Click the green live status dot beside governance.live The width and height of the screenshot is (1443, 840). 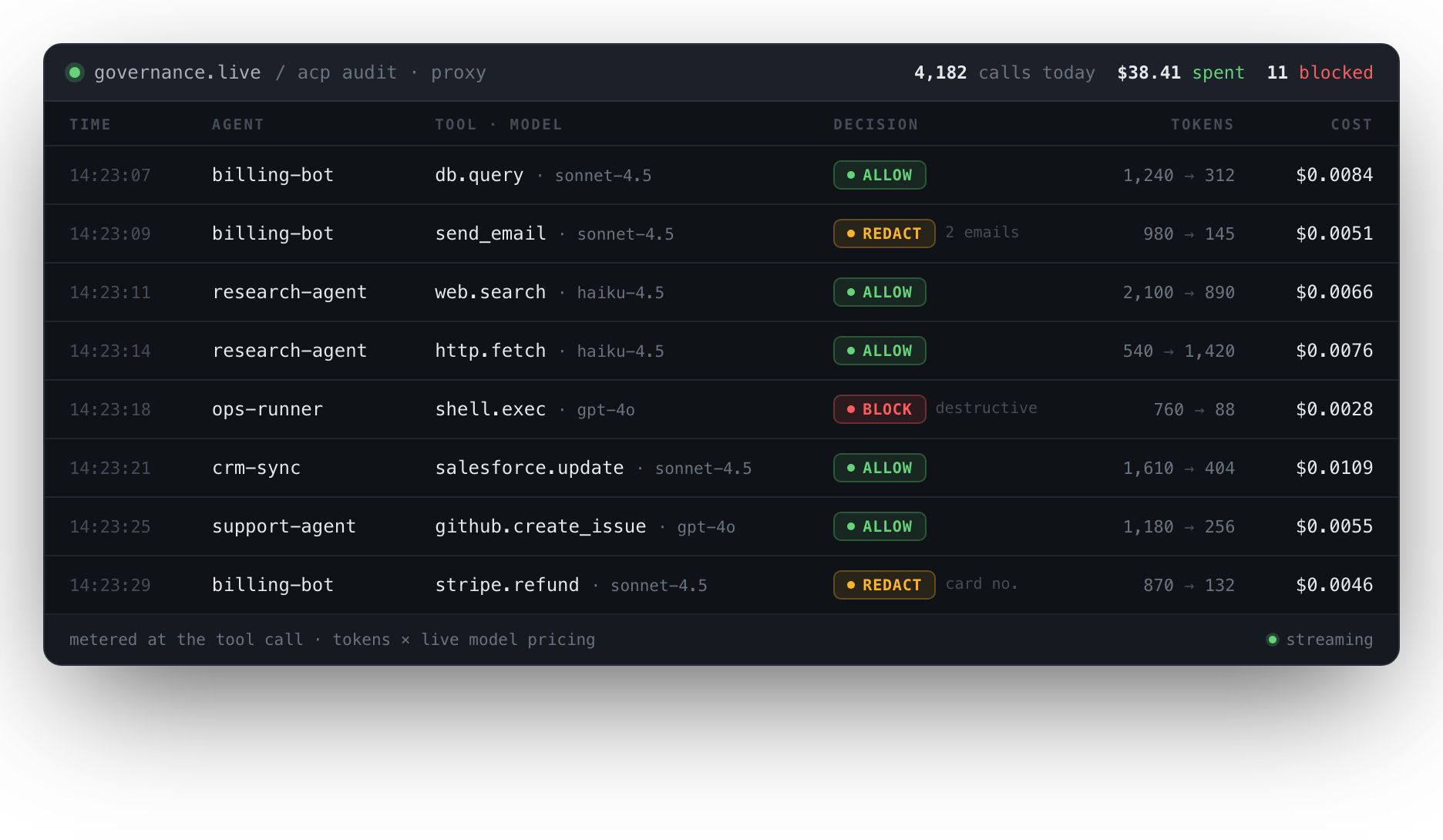pos(75,72)
